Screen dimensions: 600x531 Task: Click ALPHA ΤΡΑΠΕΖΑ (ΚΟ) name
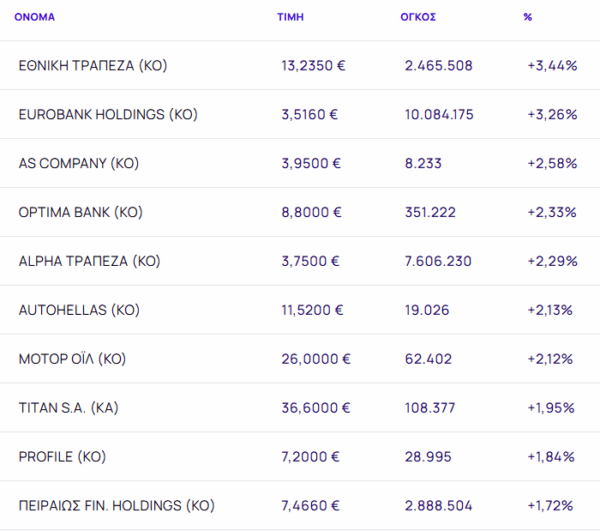[89, 261]
